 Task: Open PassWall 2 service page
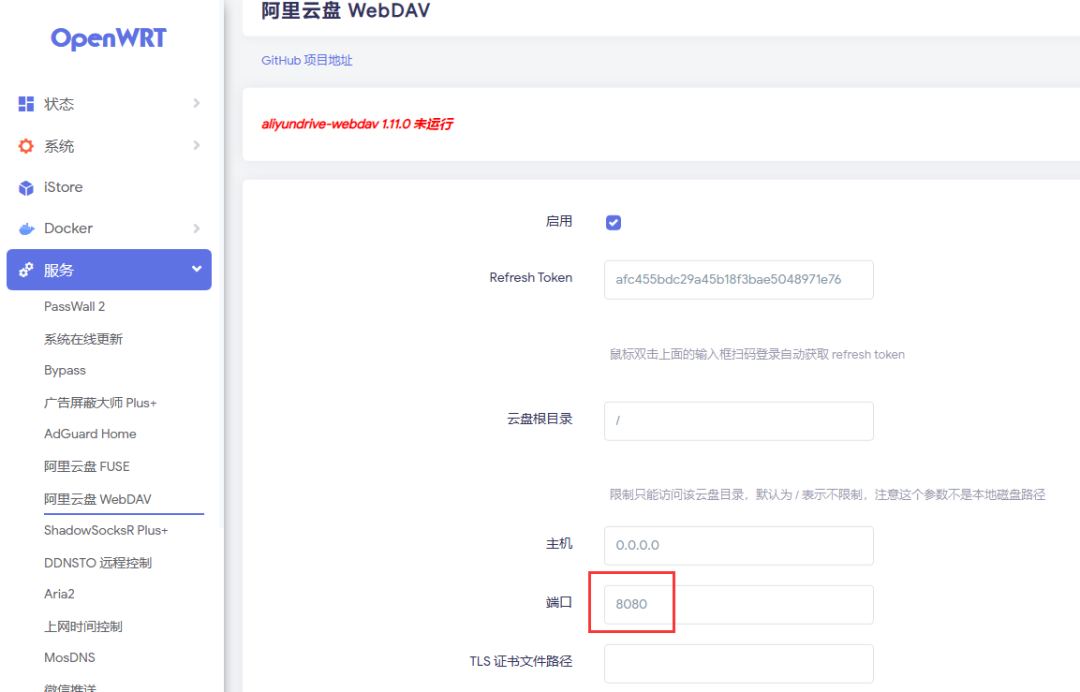coord(74,306)
